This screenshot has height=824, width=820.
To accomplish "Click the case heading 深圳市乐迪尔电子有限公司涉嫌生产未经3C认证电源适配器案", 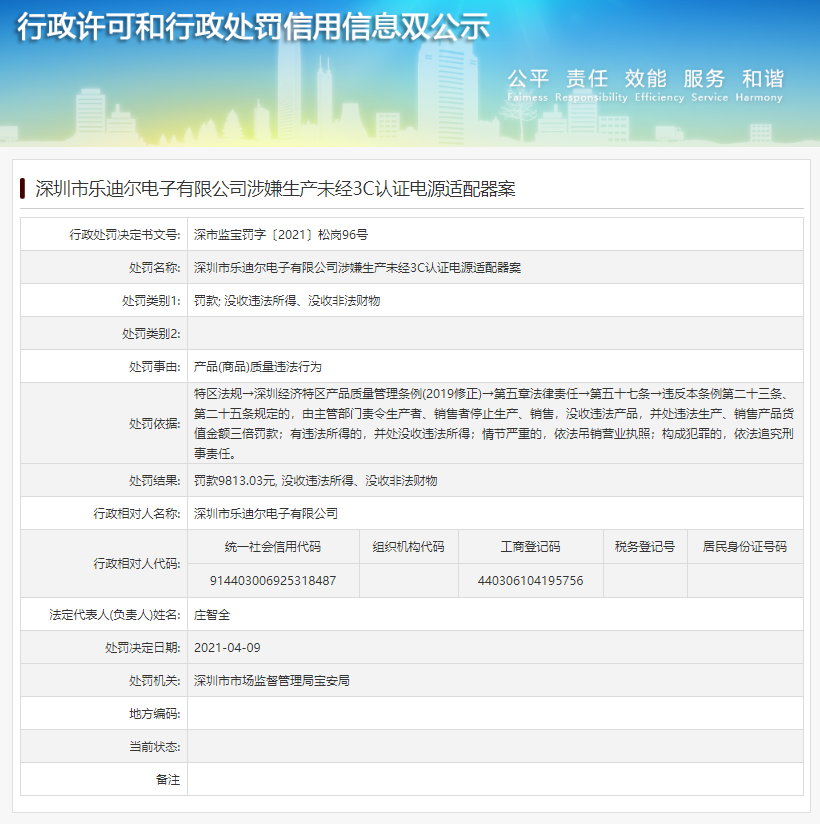I will tap(275, 189).
